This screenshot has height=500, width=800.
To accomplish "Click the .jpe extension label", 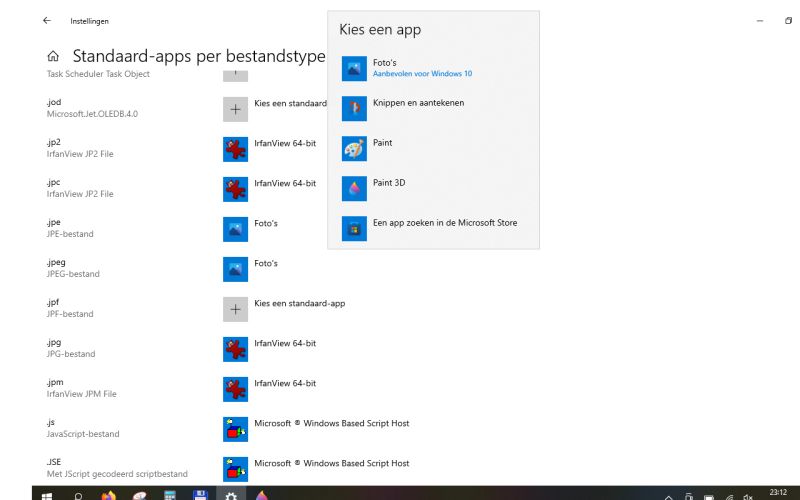I will point(54,222).
